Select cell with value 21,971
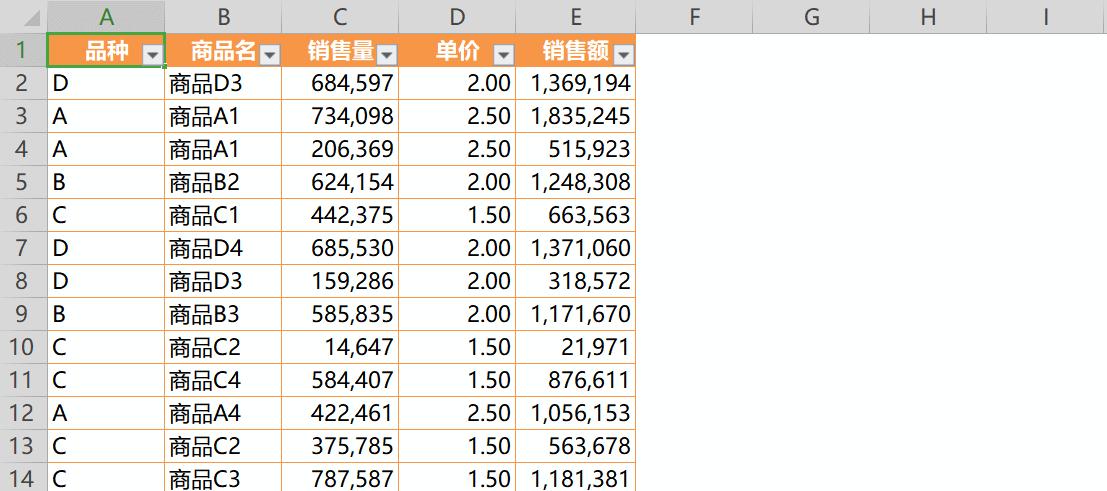Image resolution: width=1107 pixels, height=491 pixels. point(575,348)
